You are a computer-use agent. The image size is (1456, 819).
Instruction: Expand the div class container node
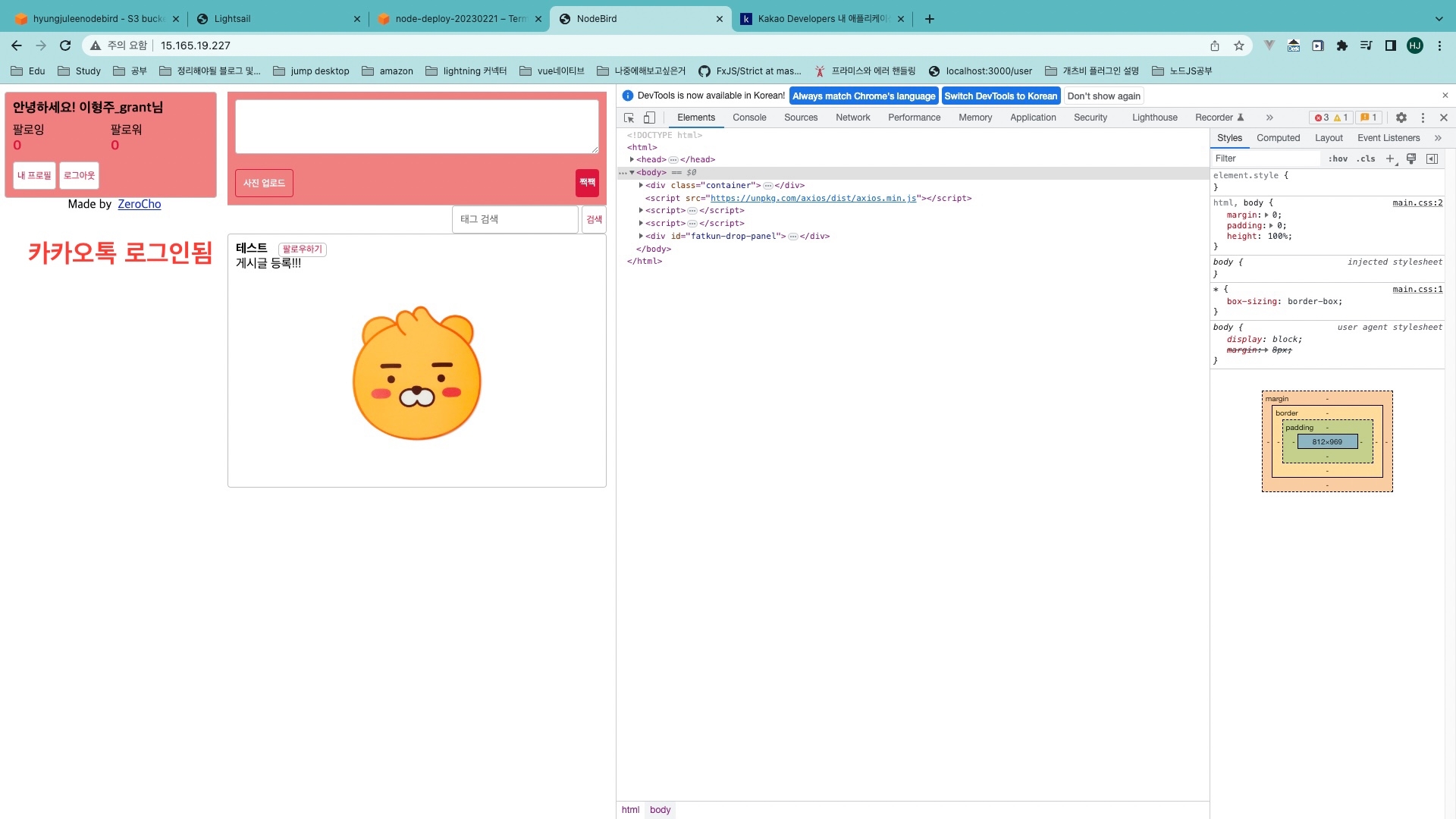click(641, 186)
